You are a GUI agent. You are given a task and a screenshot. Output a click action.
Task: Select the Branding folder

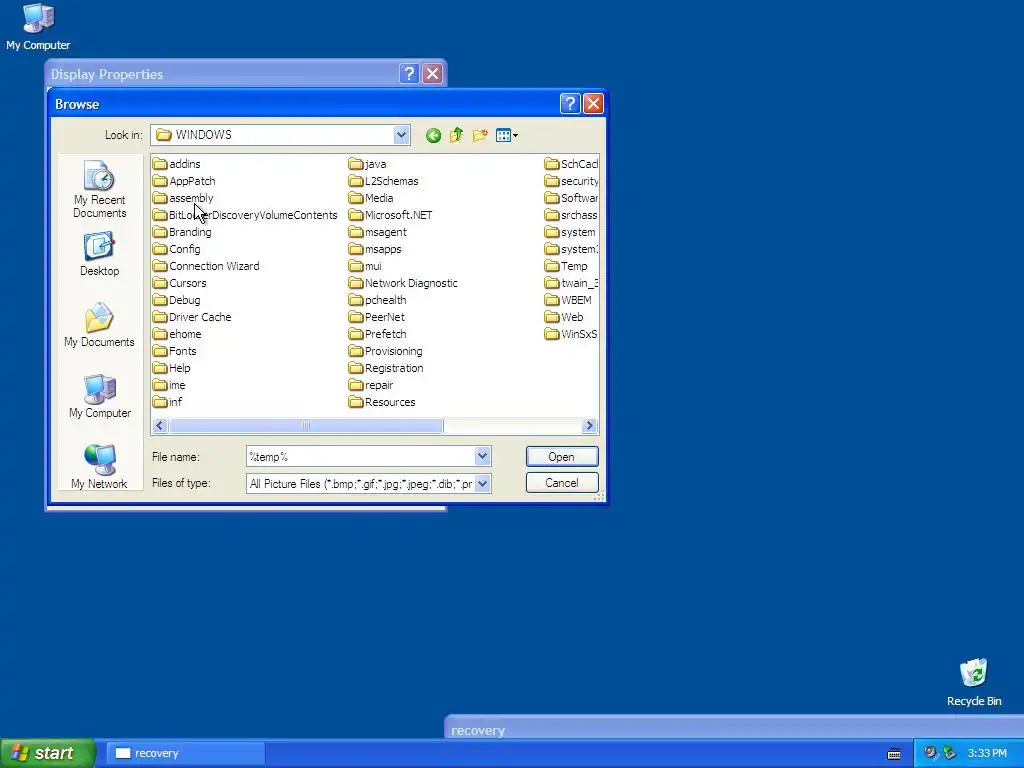point(182,232)
